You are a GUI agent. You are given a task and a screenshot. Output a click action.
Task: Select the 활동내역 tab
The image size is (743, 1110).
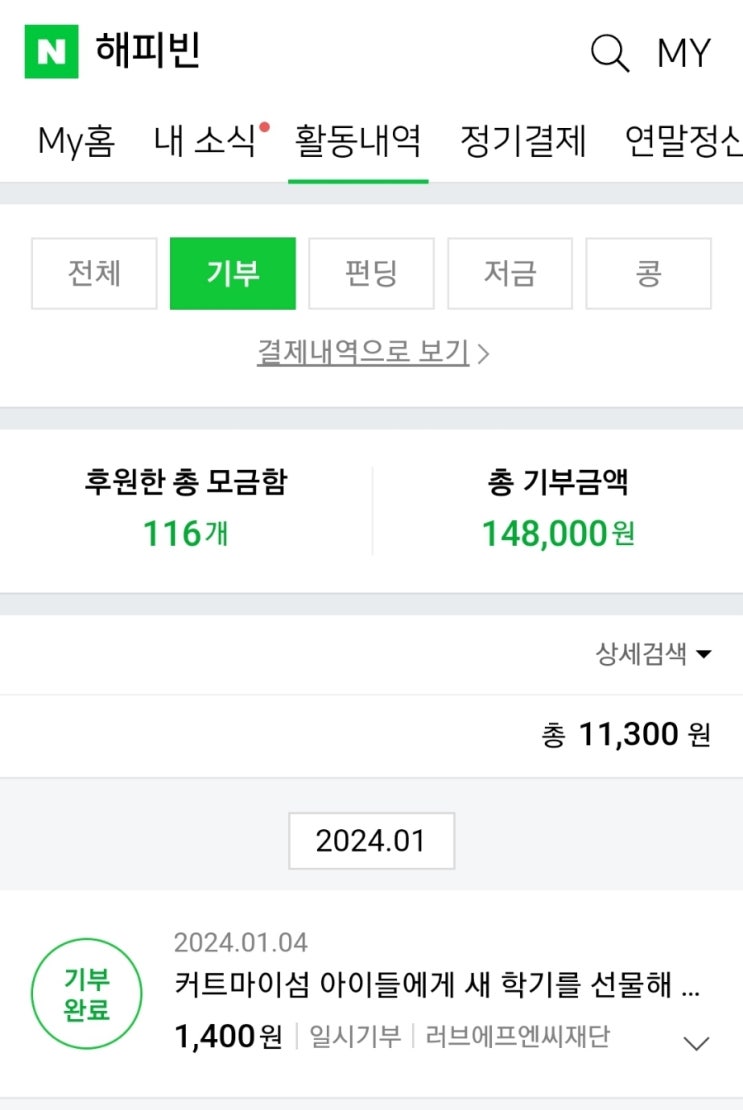pos(358,141)
